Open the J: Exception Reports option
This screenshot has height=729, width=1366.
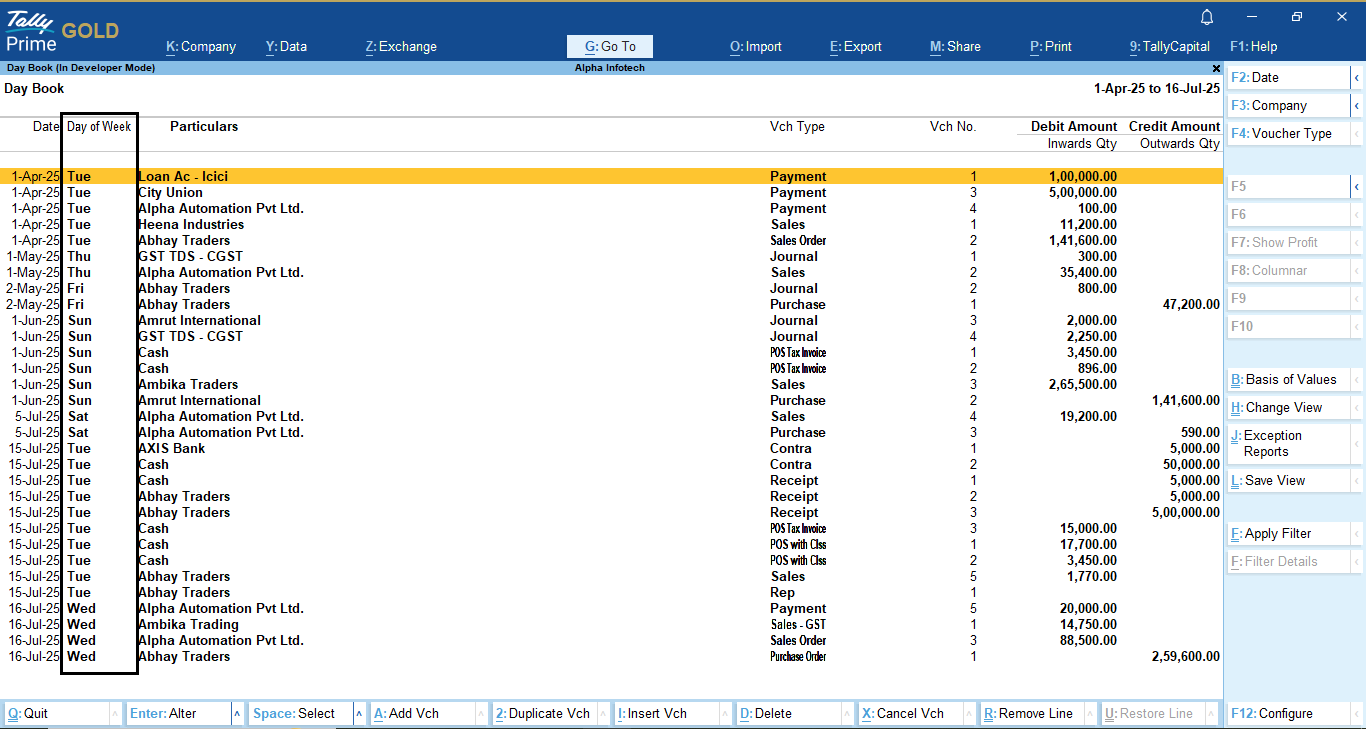1289,444
